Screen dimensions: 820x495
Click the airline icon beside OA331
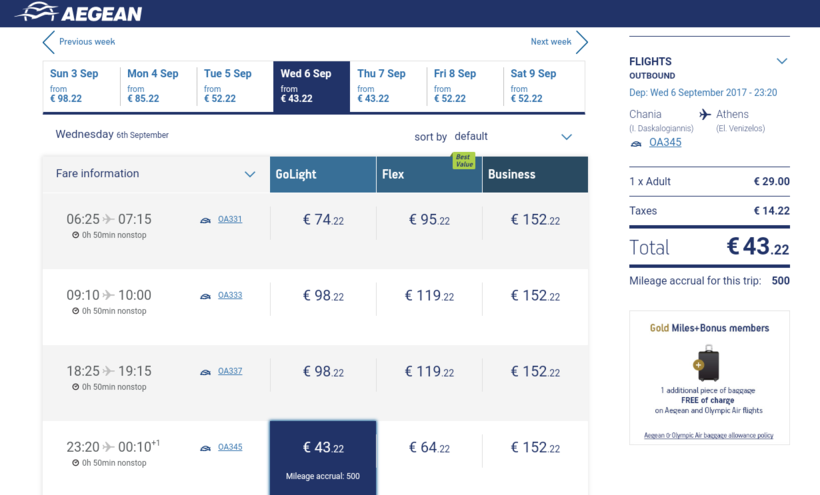205,220
